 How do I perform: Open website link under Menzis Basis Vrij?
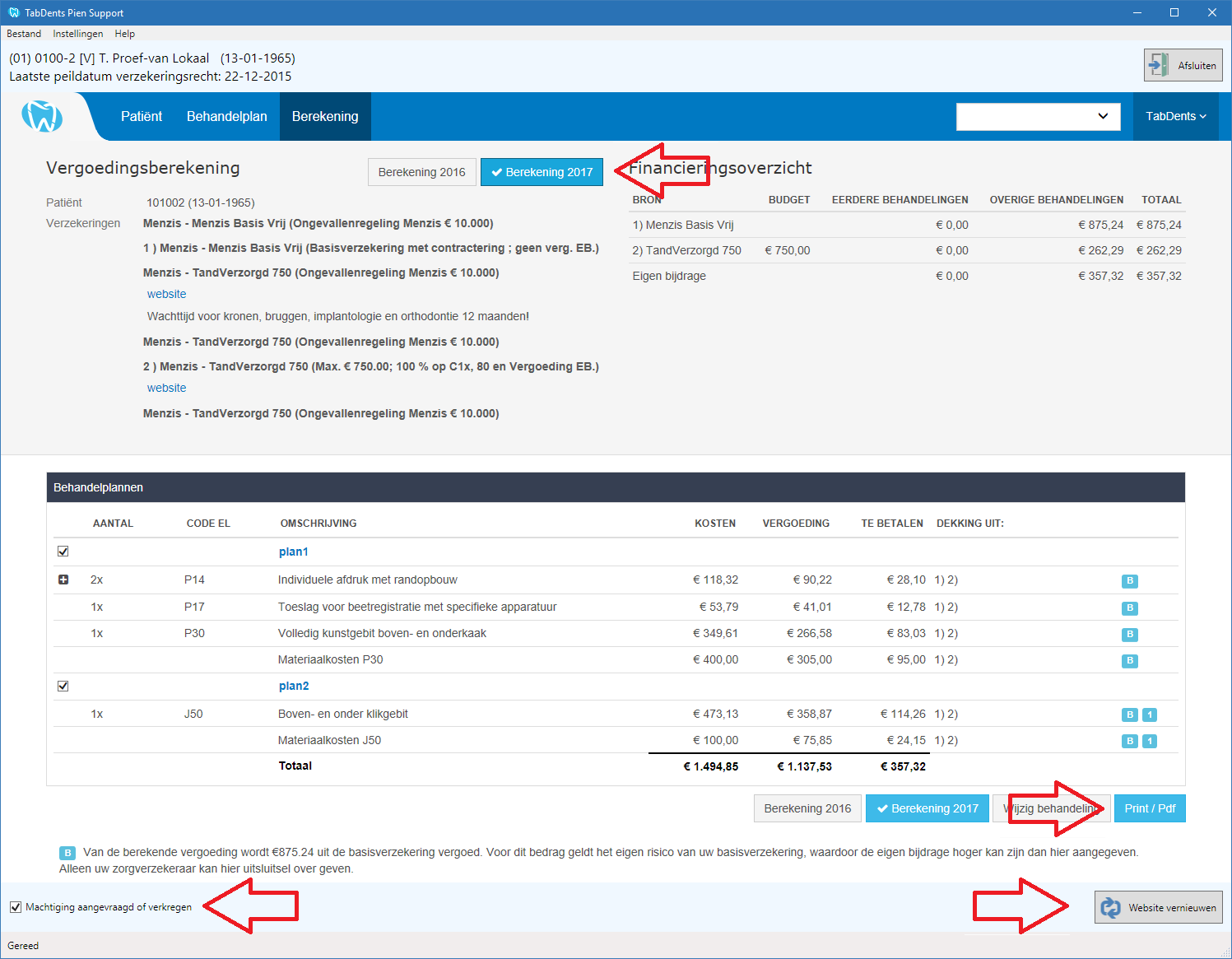[x=166, y=294]
